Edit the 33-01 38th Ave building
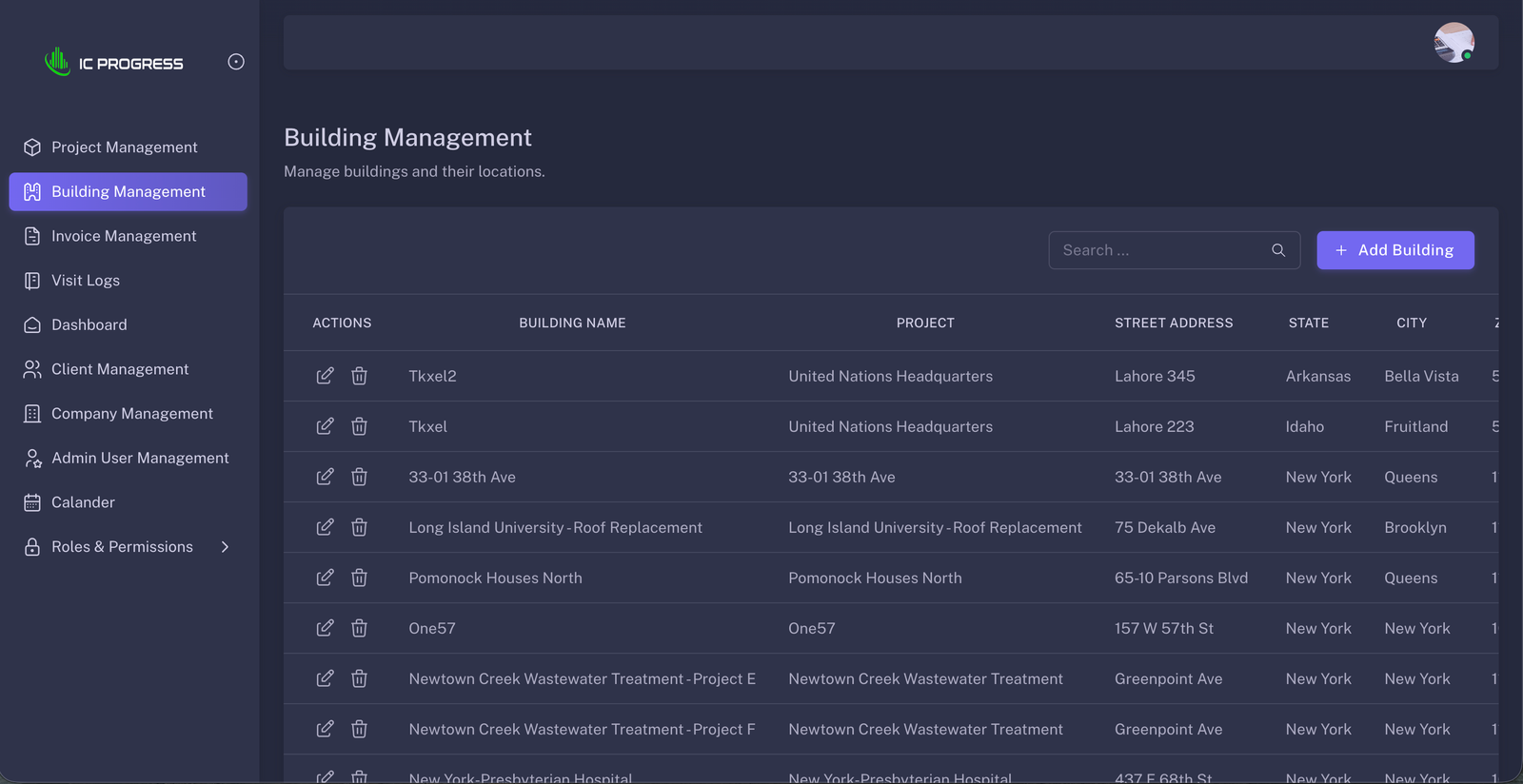 pos(325,477)
